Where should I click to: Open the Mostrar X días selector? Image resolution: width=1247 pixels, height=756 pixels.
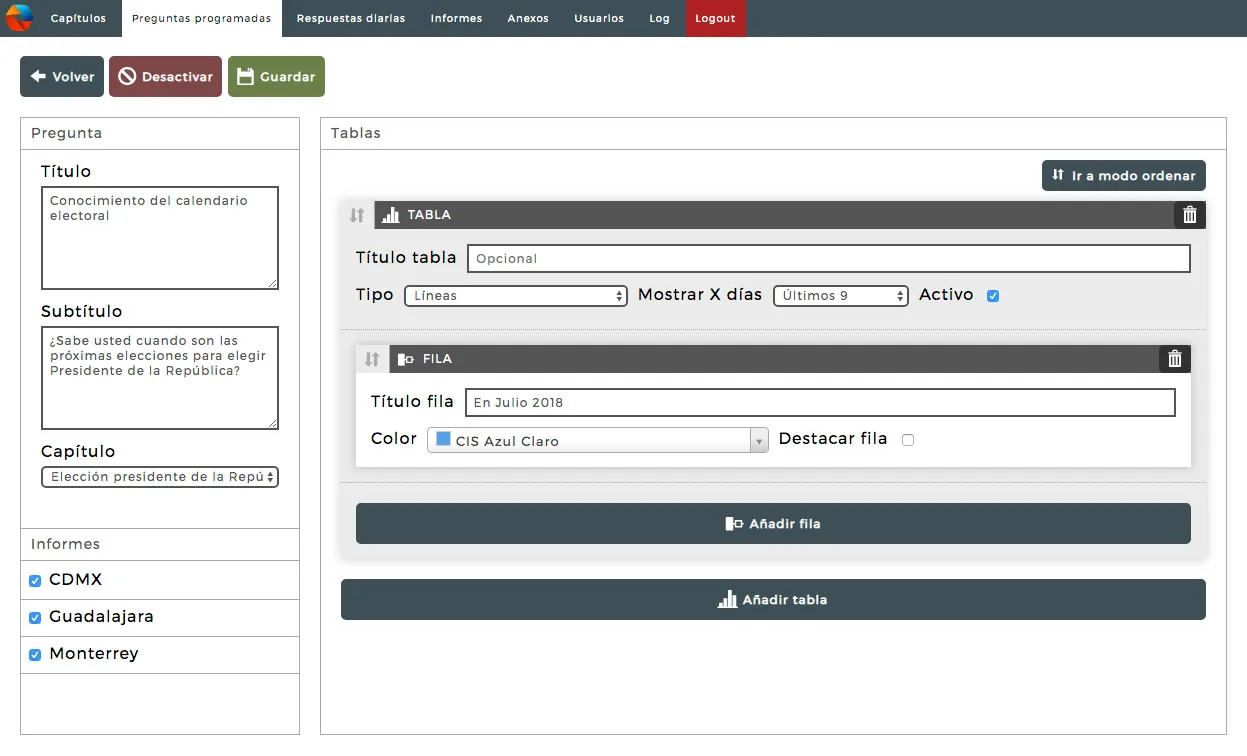point(840,295)
